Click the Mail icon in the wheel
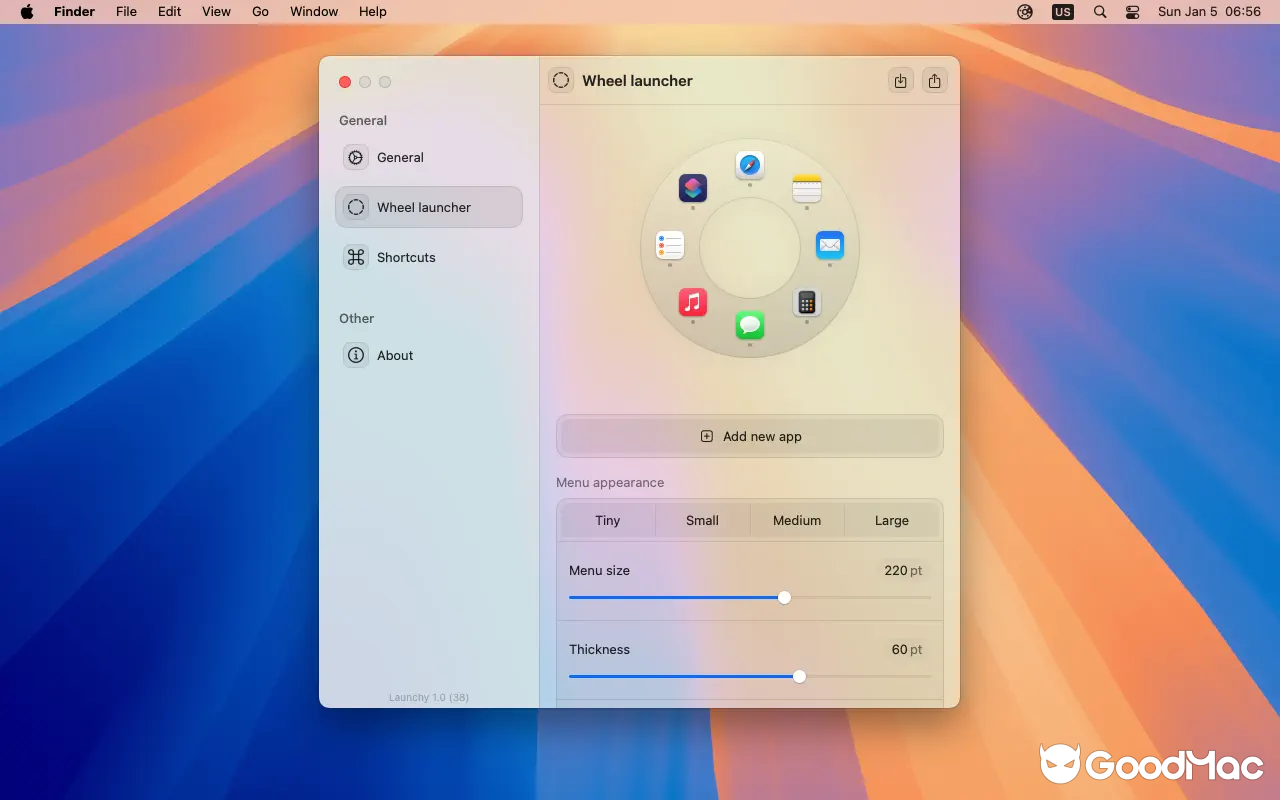 click(830, 245)
